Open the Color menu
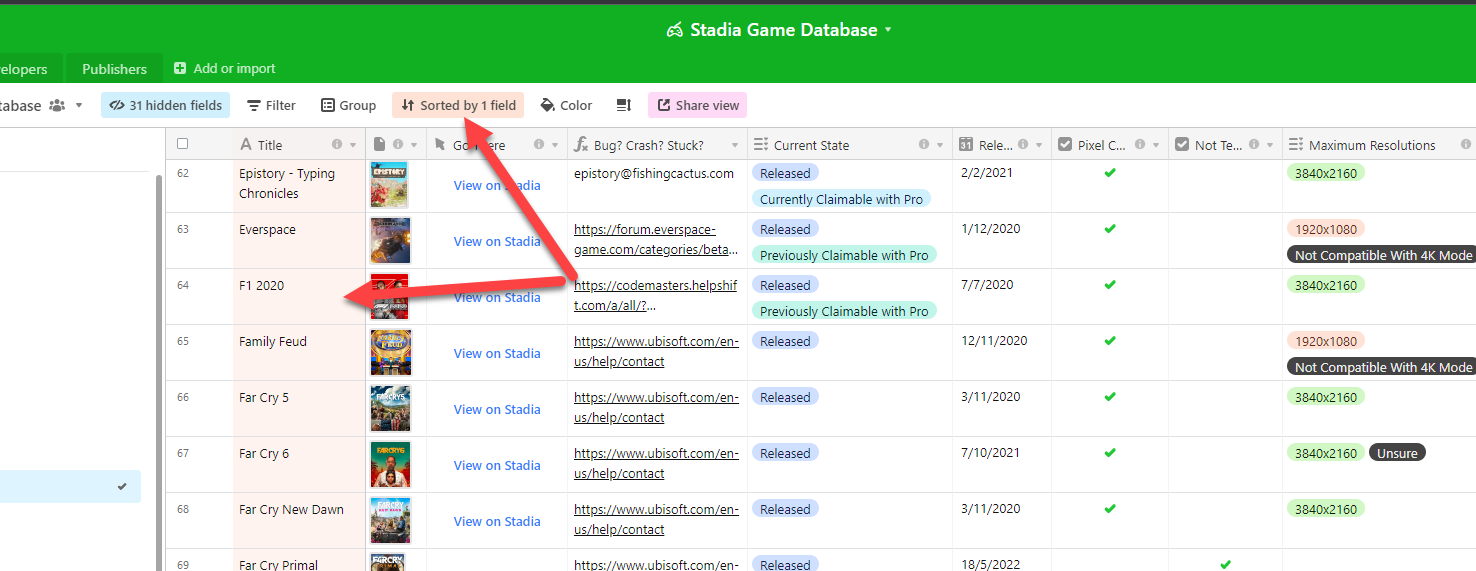Screen dimensions: 1476x571 point(566,105)
